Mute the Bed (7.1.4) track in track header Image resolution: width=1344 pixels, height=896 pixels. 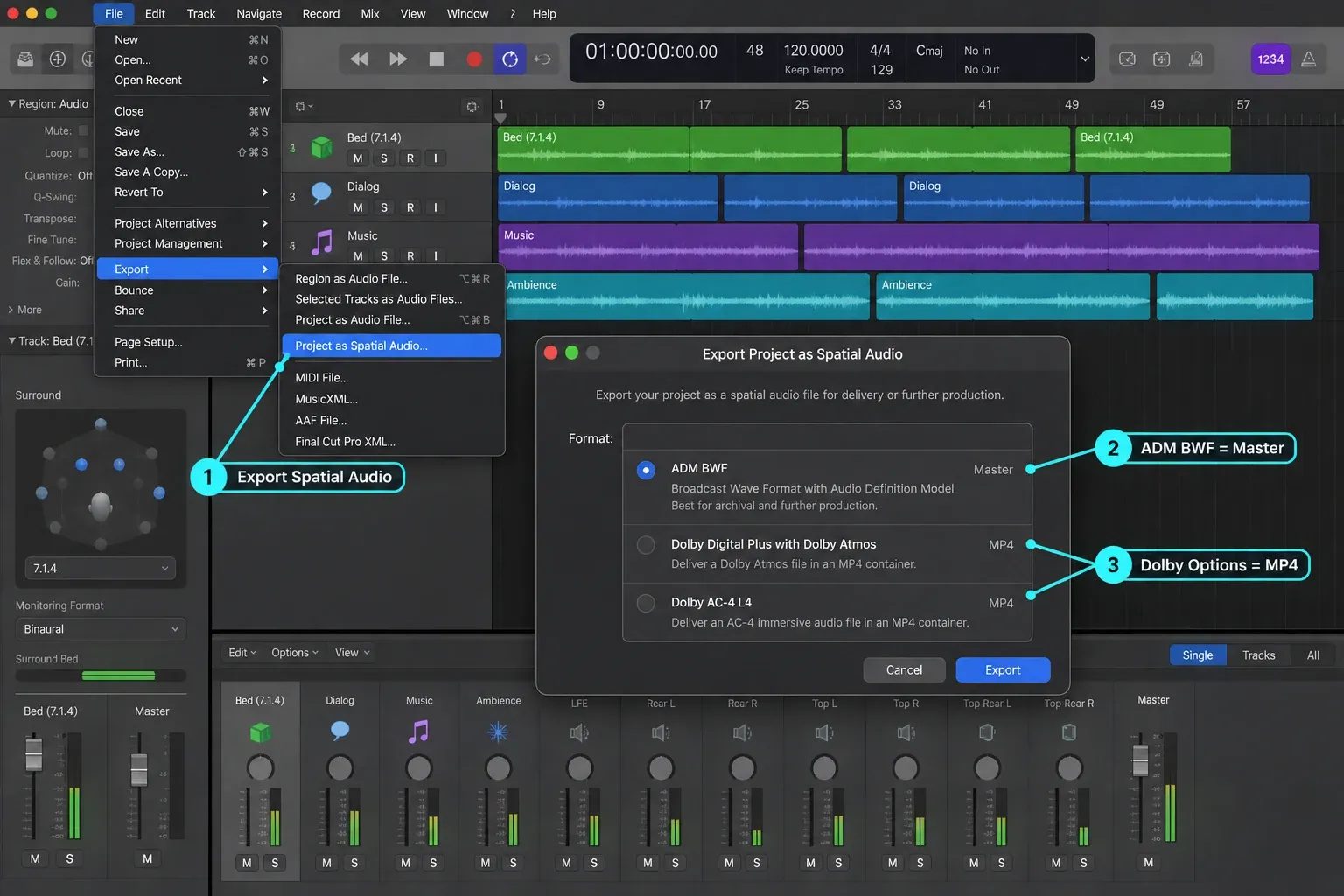point(357,158)
